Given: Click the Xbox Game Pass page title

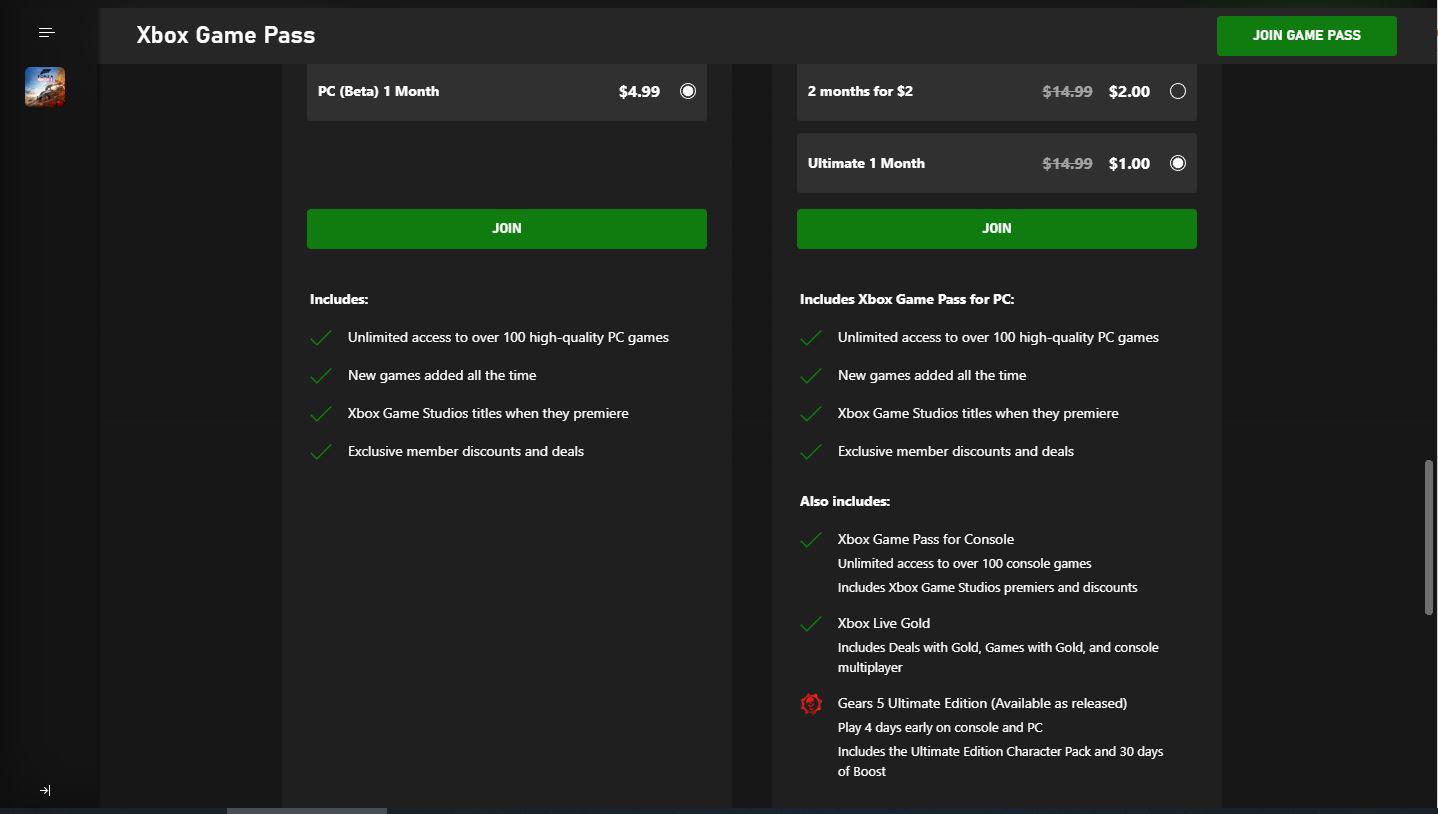Looking at the screenshot, I should click(x=226, y=35).
